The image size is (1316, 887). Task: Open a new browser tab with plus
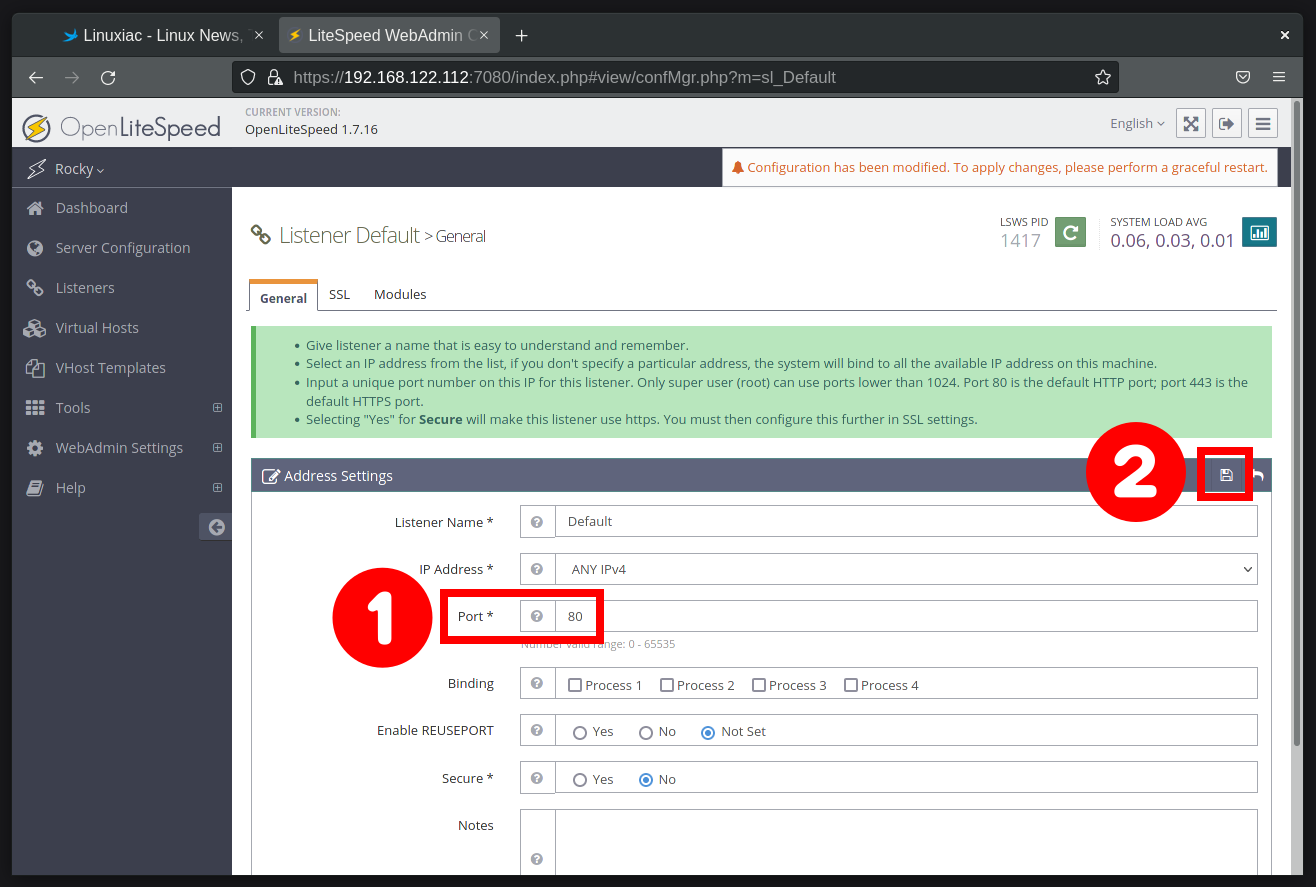[521, 36]
